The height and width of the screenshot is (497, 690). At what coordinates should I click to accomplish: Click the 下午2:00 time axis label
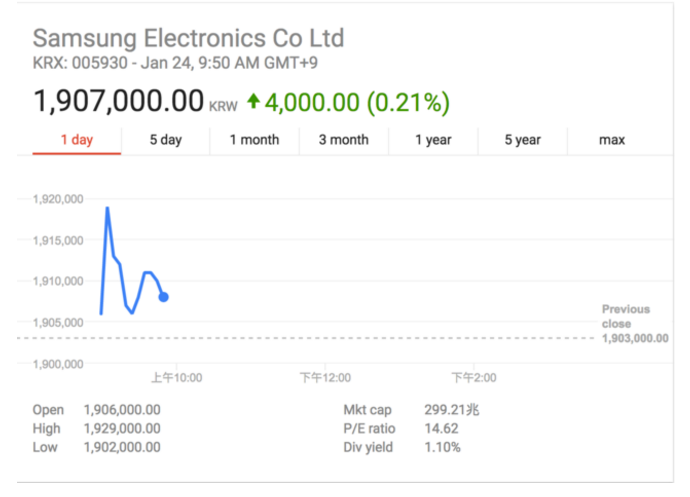point(474,378)
